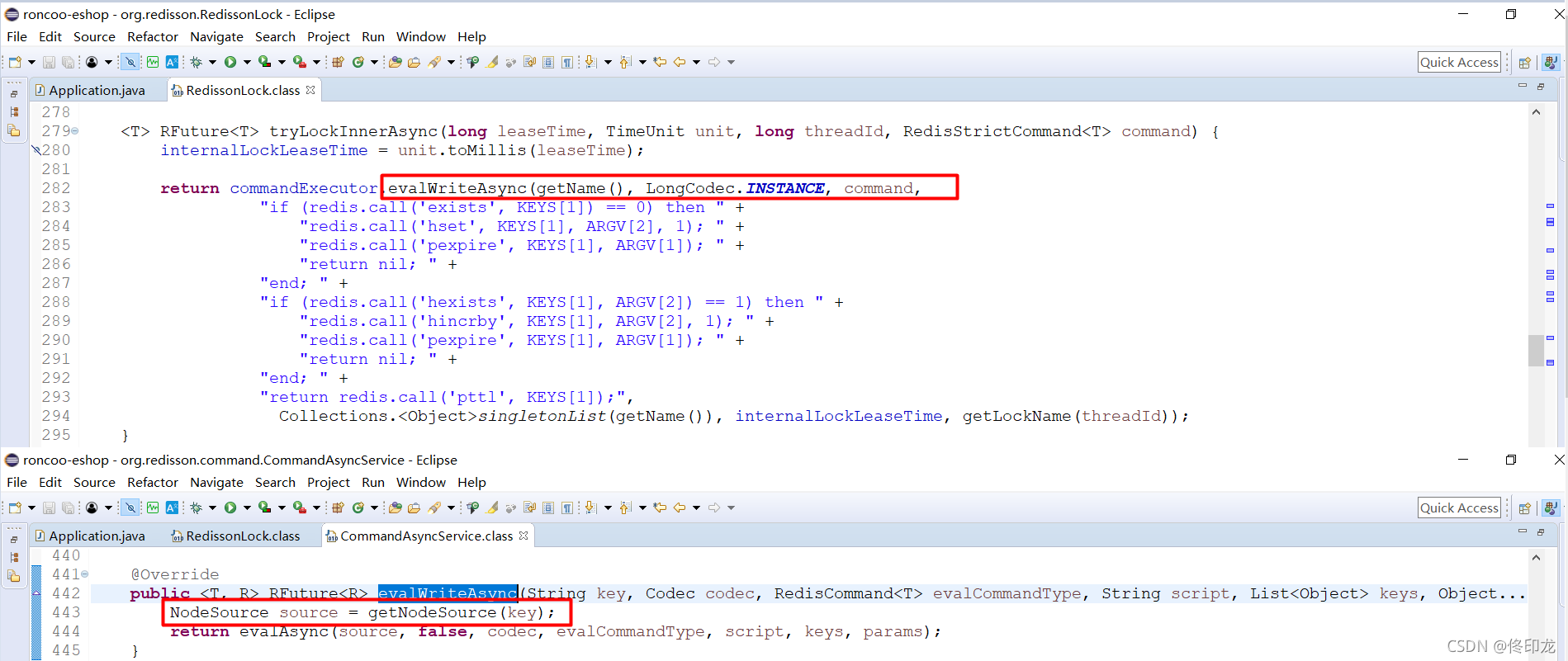1568x661 pixels.
Task: Toggle Block Selection Mode in RedissonLock window
Action: 548,62
